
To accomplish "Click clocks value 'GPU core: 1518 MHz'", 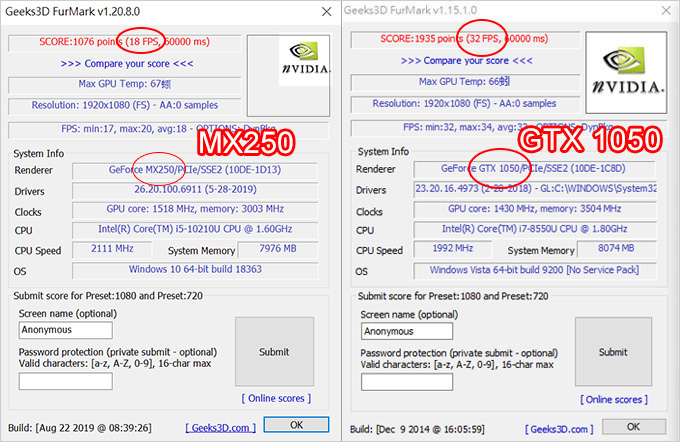I will click(x=195, y=209).
